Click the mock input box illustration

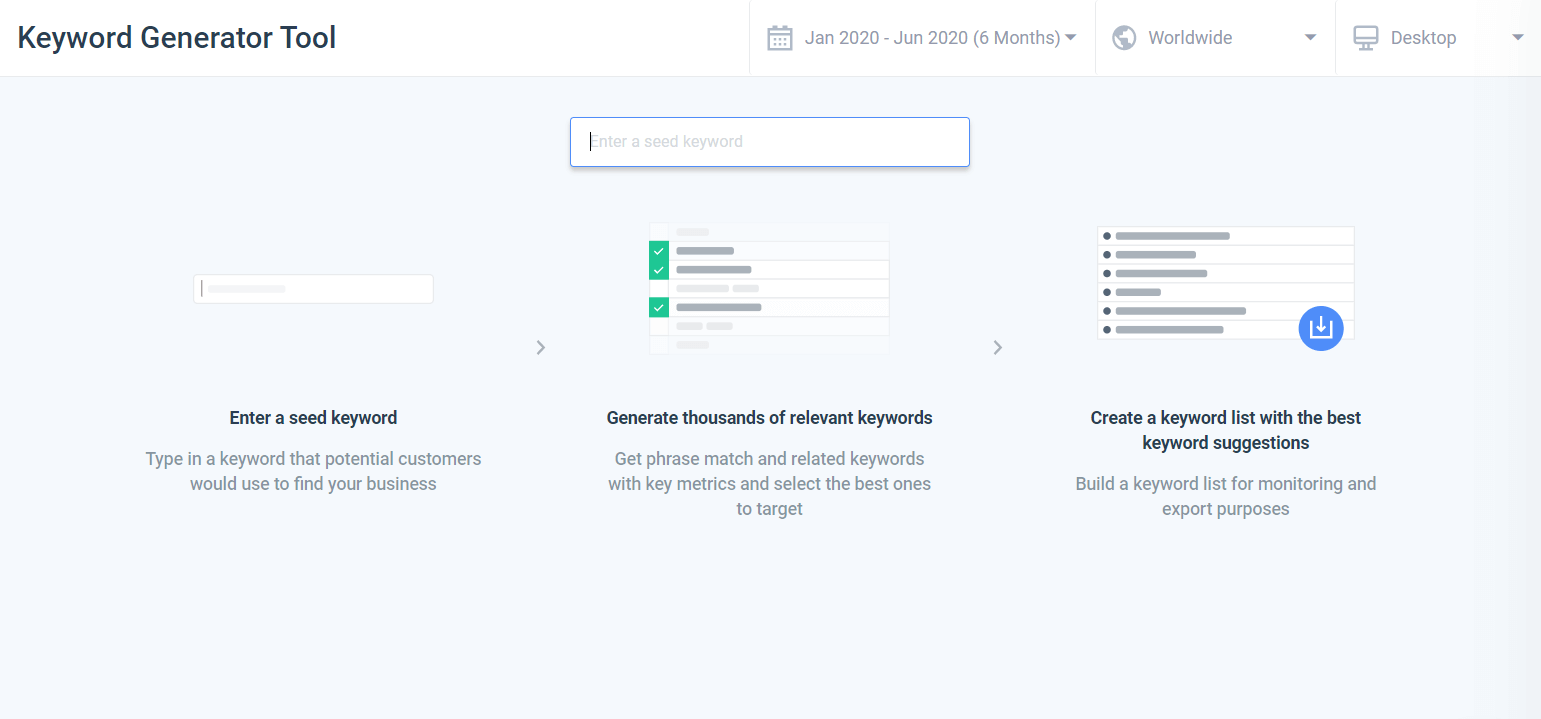pyautogui.click(x=313, y=289)
